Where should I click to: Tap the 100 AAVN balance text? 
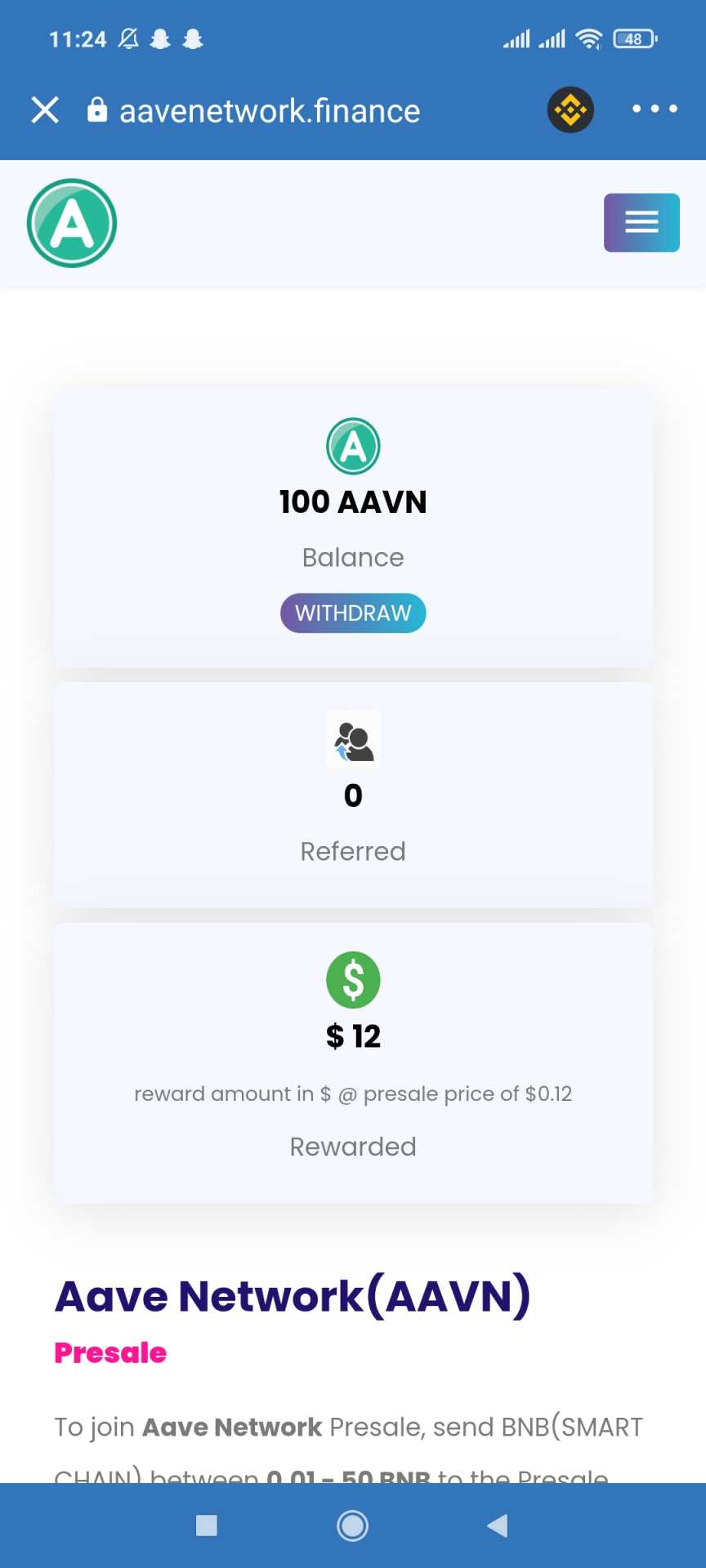(353, 501)
